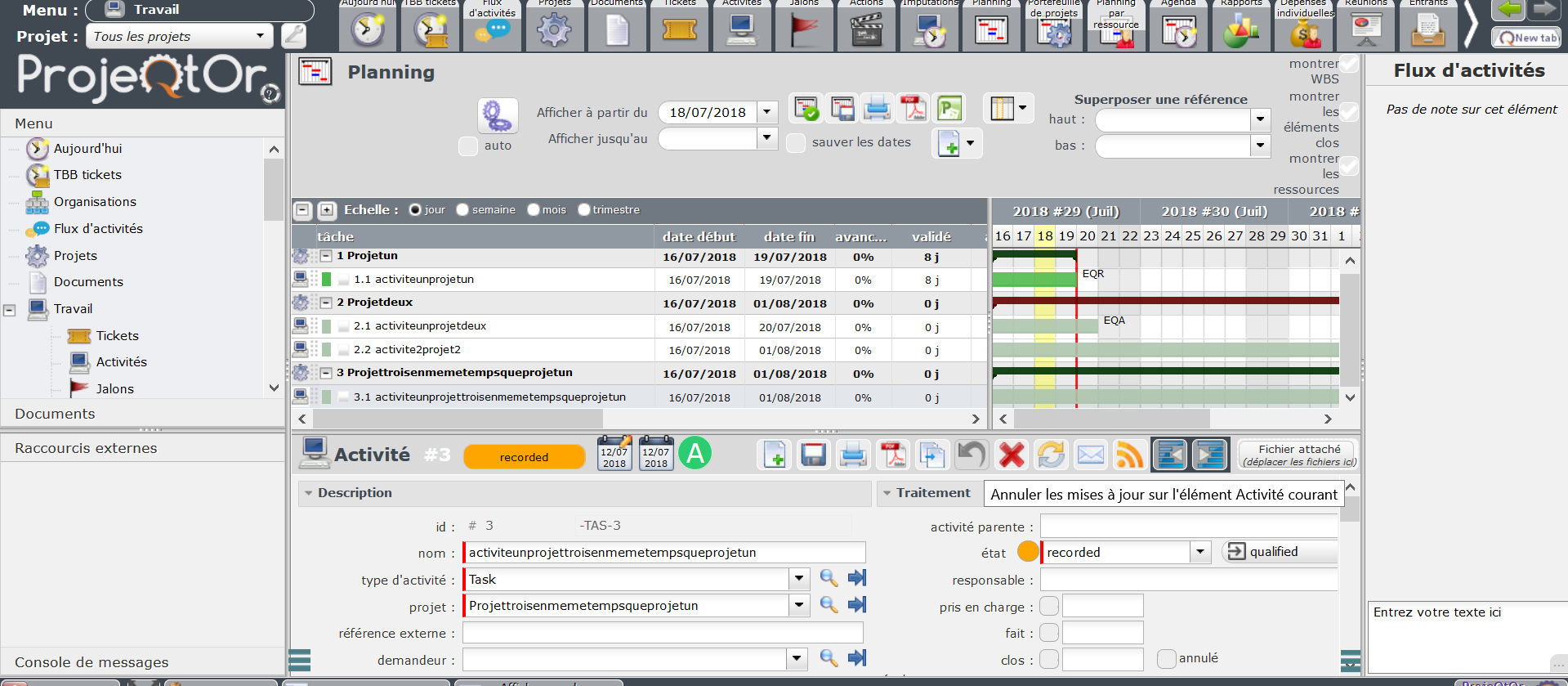The height and width of the screenshot is (686, 1568).
Task: Open Organisations in the left menu
Action: pos(94,202)
